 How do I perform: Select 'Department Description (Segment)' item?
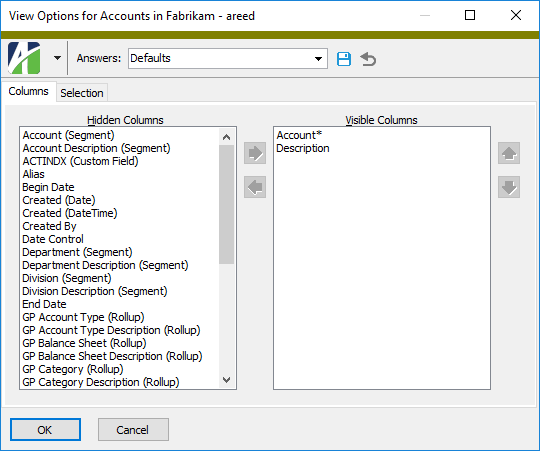click(105, 265)
